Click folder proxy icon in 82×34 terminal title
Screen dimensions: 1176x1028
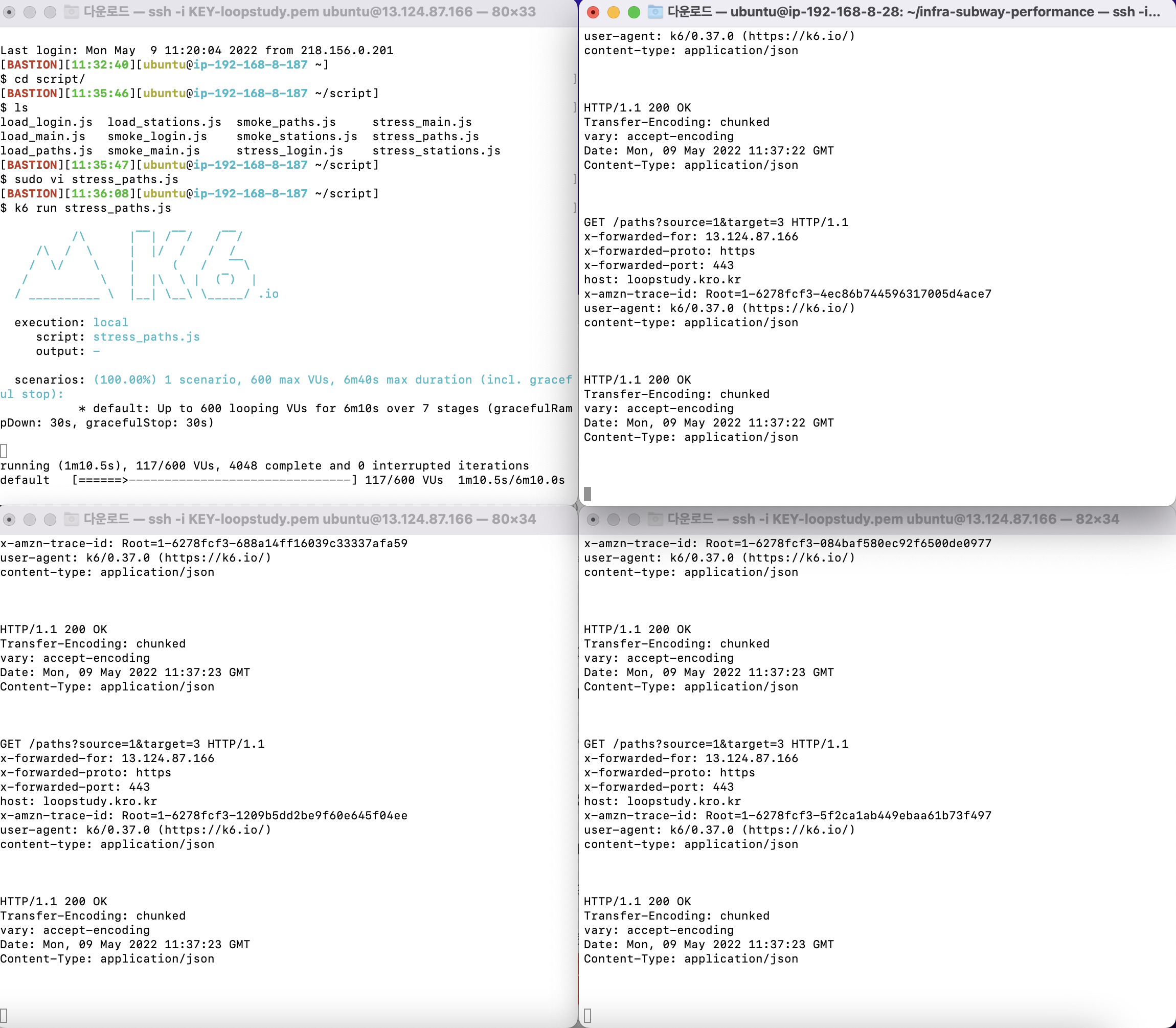coord(655,519)
